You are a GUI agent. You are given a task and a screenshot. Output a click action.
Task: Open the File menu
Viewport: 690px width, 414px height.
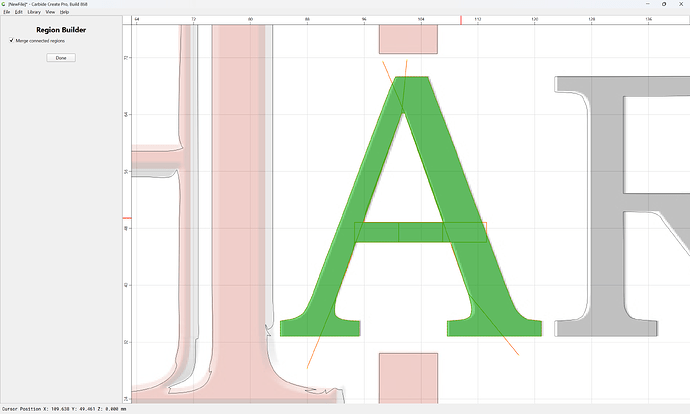(7, 12)
